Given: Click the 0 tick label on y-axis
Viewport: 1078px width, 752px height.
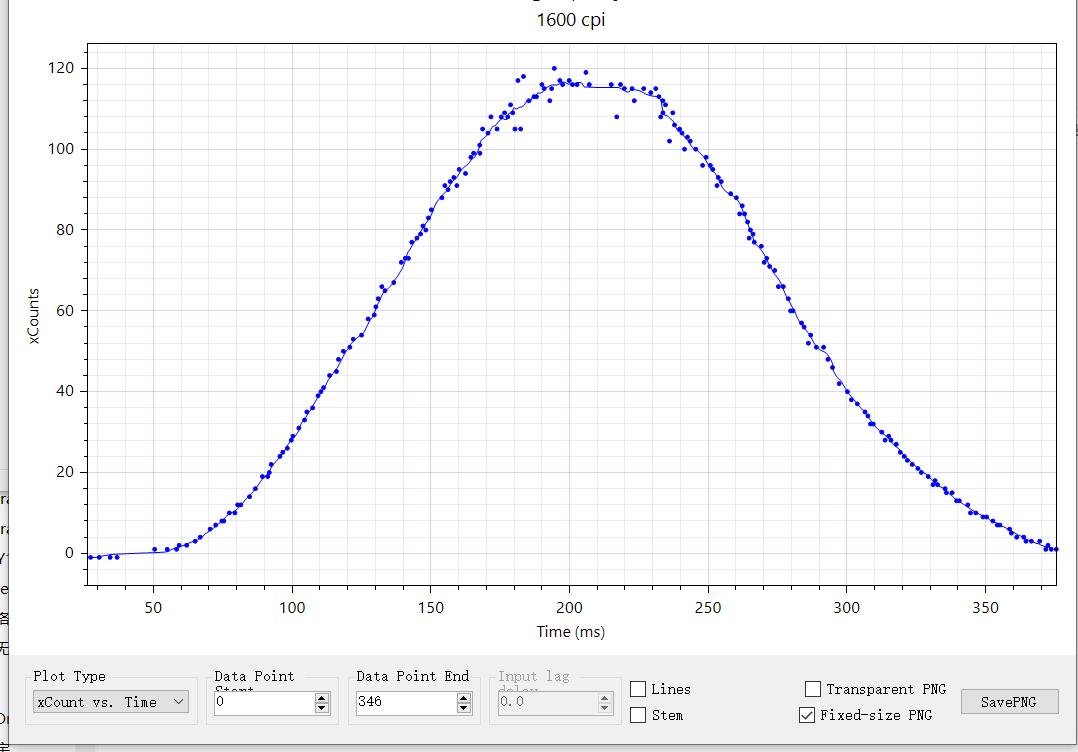Looking at the screenshot, I should (69, 553).
